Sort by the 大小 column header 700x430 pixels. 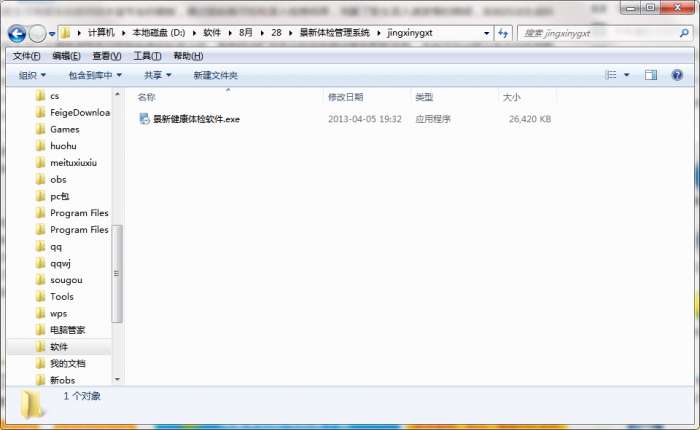tap(512, 97)
